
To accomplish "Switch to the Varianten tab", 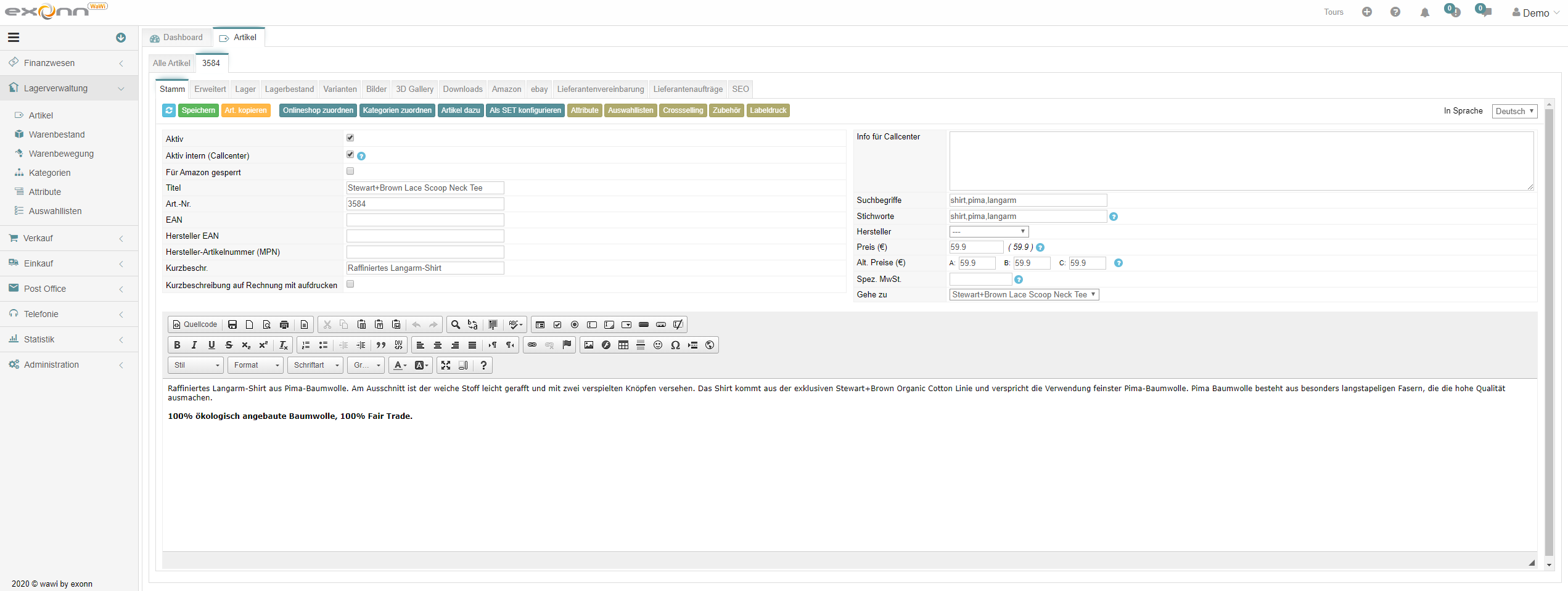I will (x=339, y=89).
